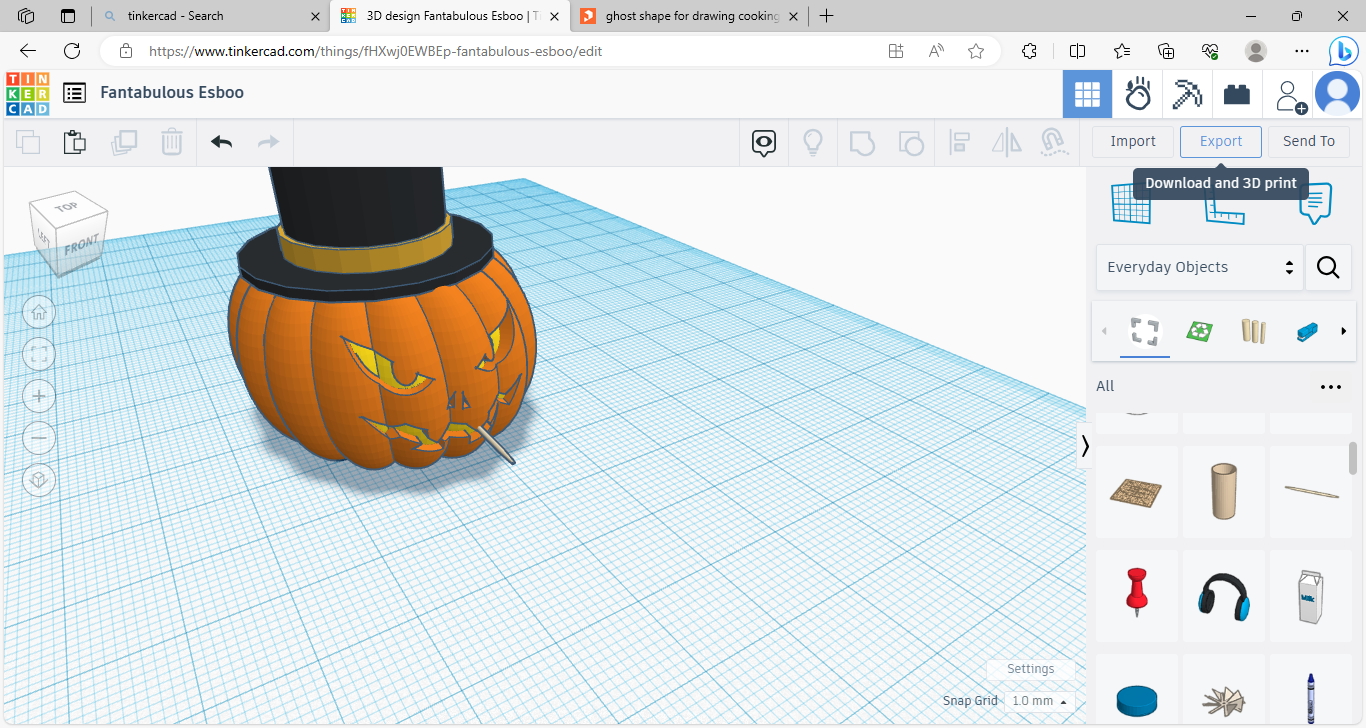
Task: Toggle the workplane lock tool
Action: point(1053,142)
